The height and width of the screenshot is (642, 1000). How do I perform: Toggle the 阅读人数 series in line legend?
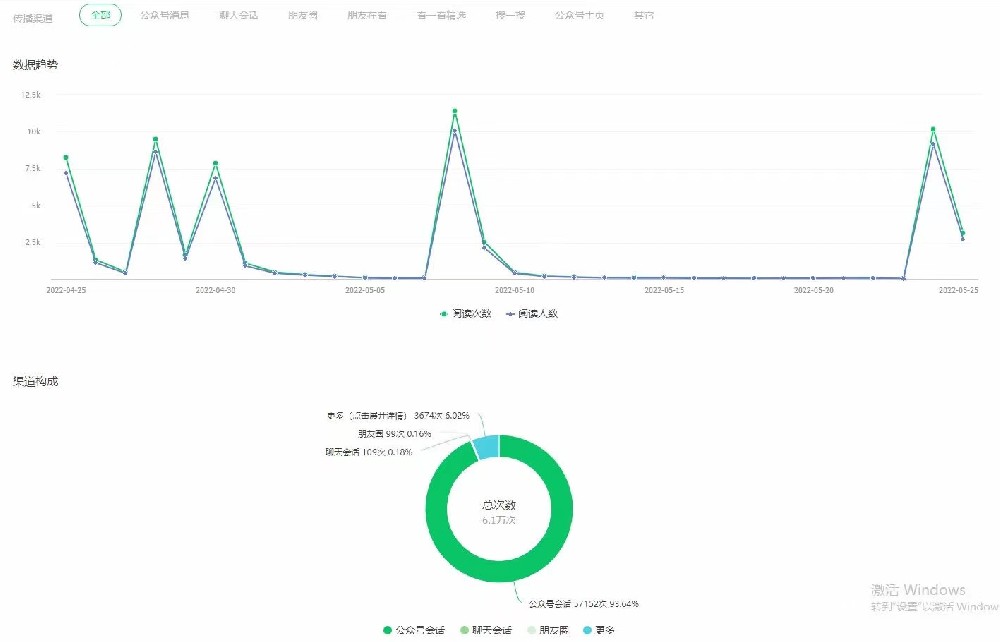click(x=532, y=314)
